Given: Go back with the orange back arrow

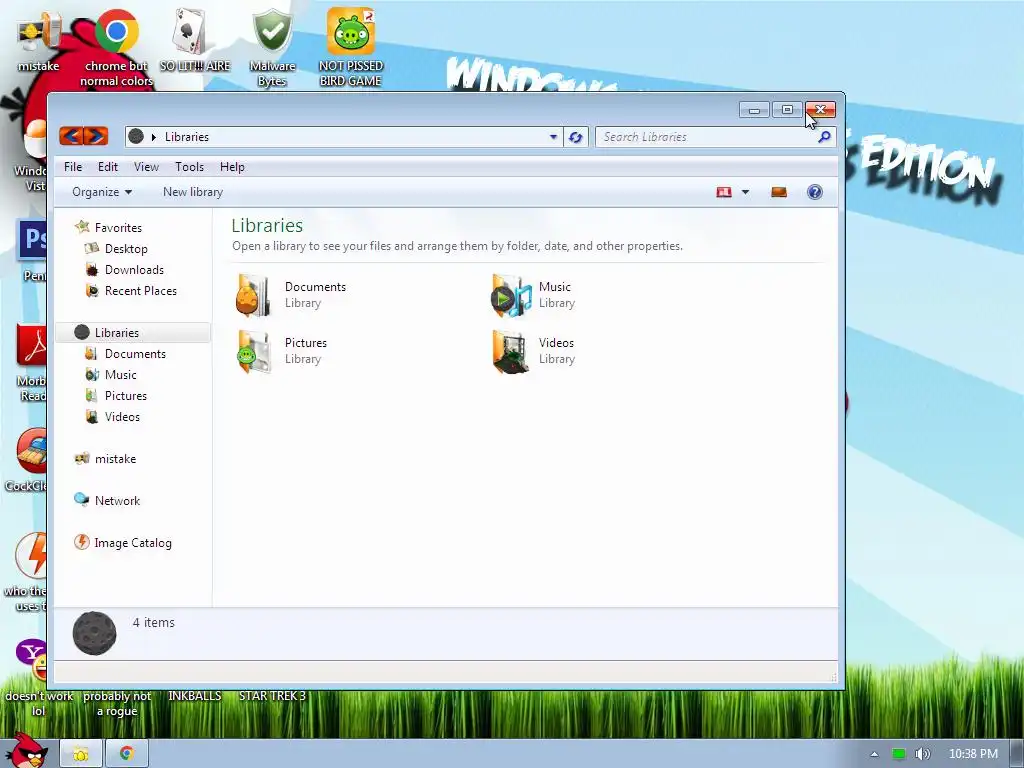Looking at the screenshot, I should tap(71, 136).
